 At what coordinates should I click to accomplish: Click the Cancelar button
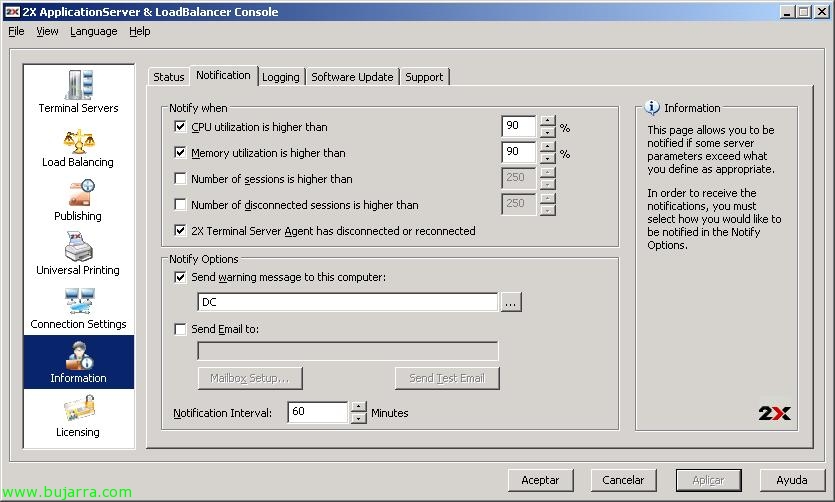[623, 480]
